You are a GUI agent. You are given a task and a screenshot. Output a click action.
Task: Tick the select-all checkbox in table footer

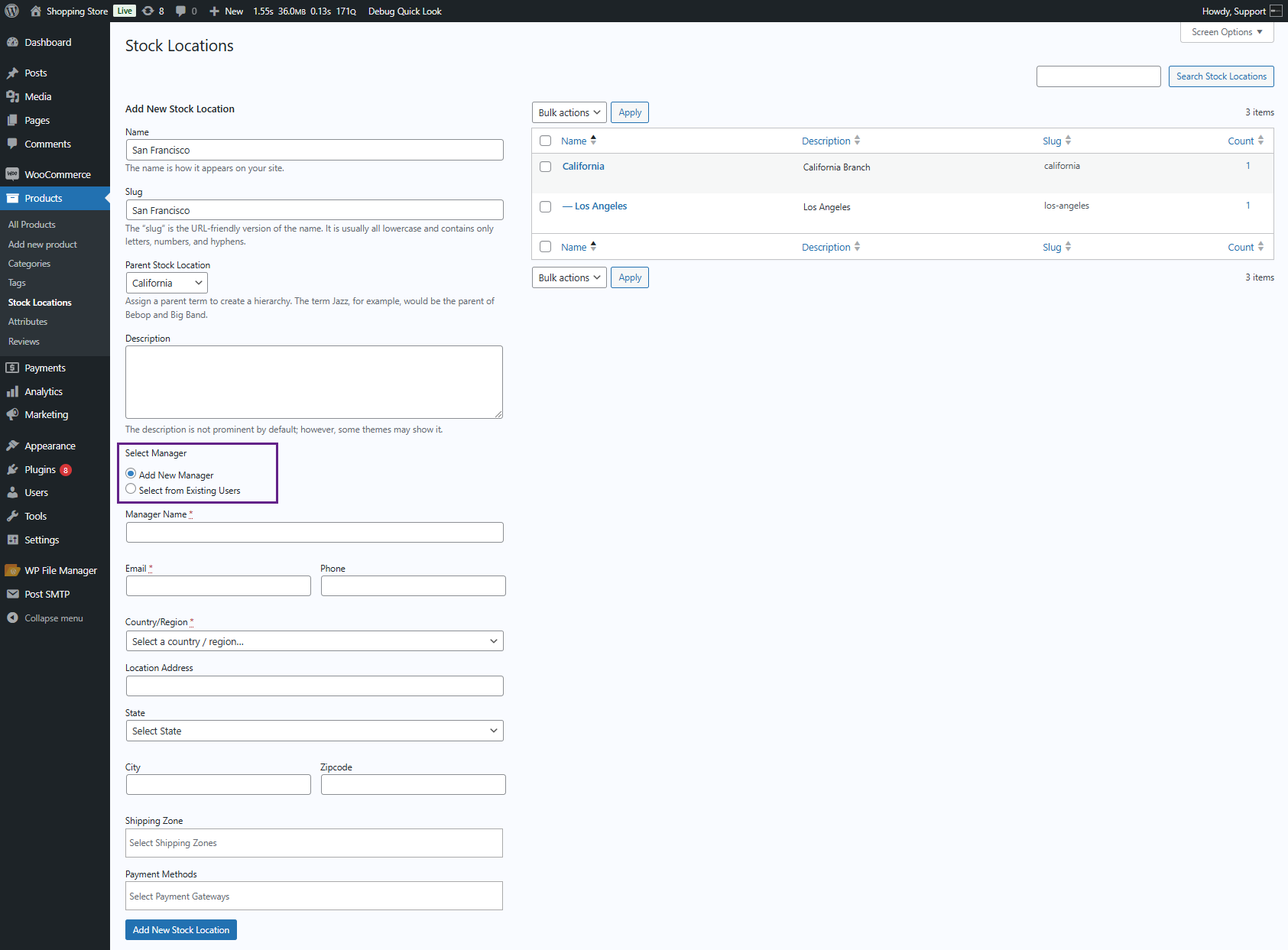(x=545, y=247)
